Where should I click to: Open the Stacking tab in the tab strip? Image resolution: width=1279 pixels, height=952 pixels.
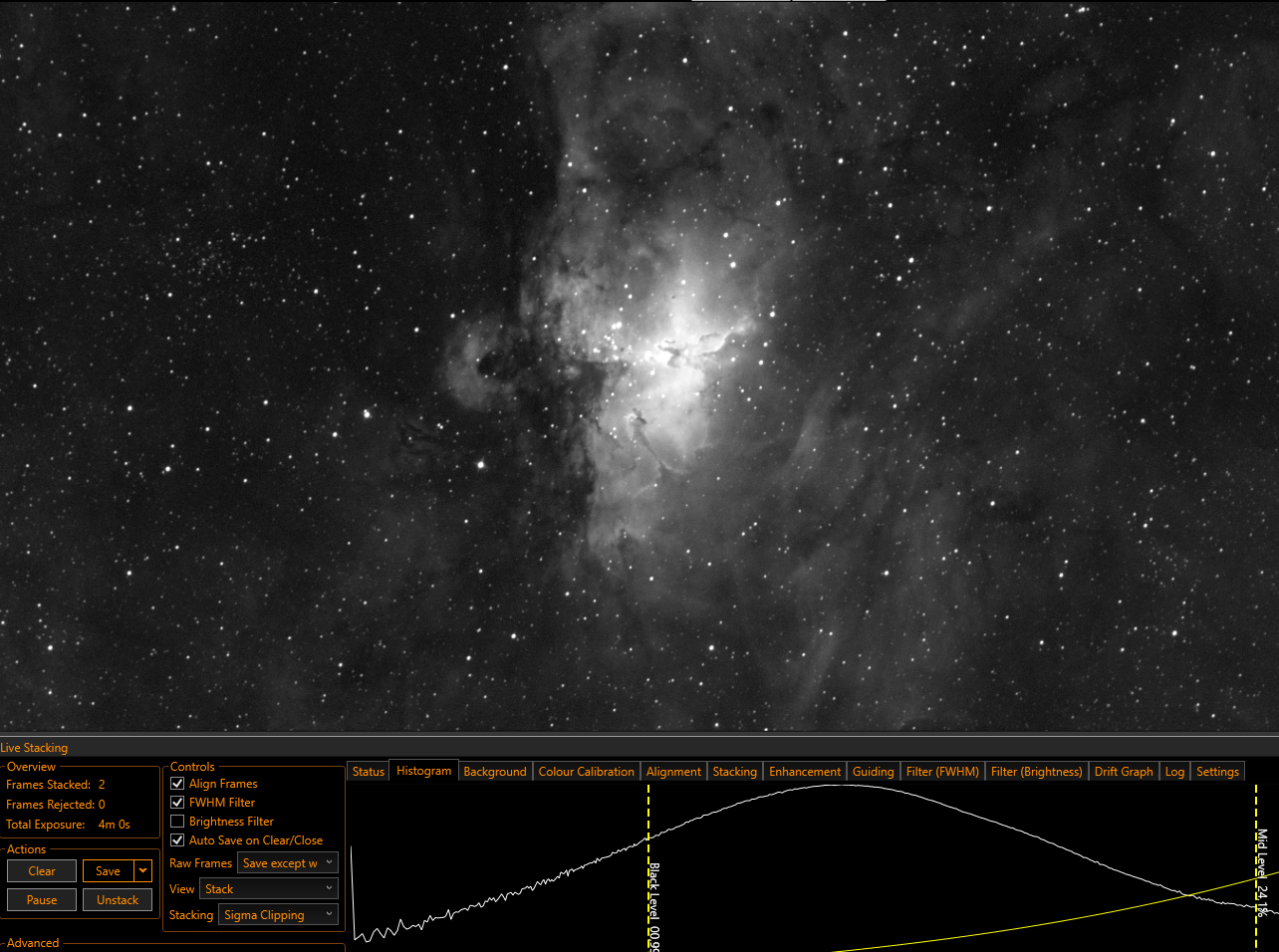[x=735, y=772]
